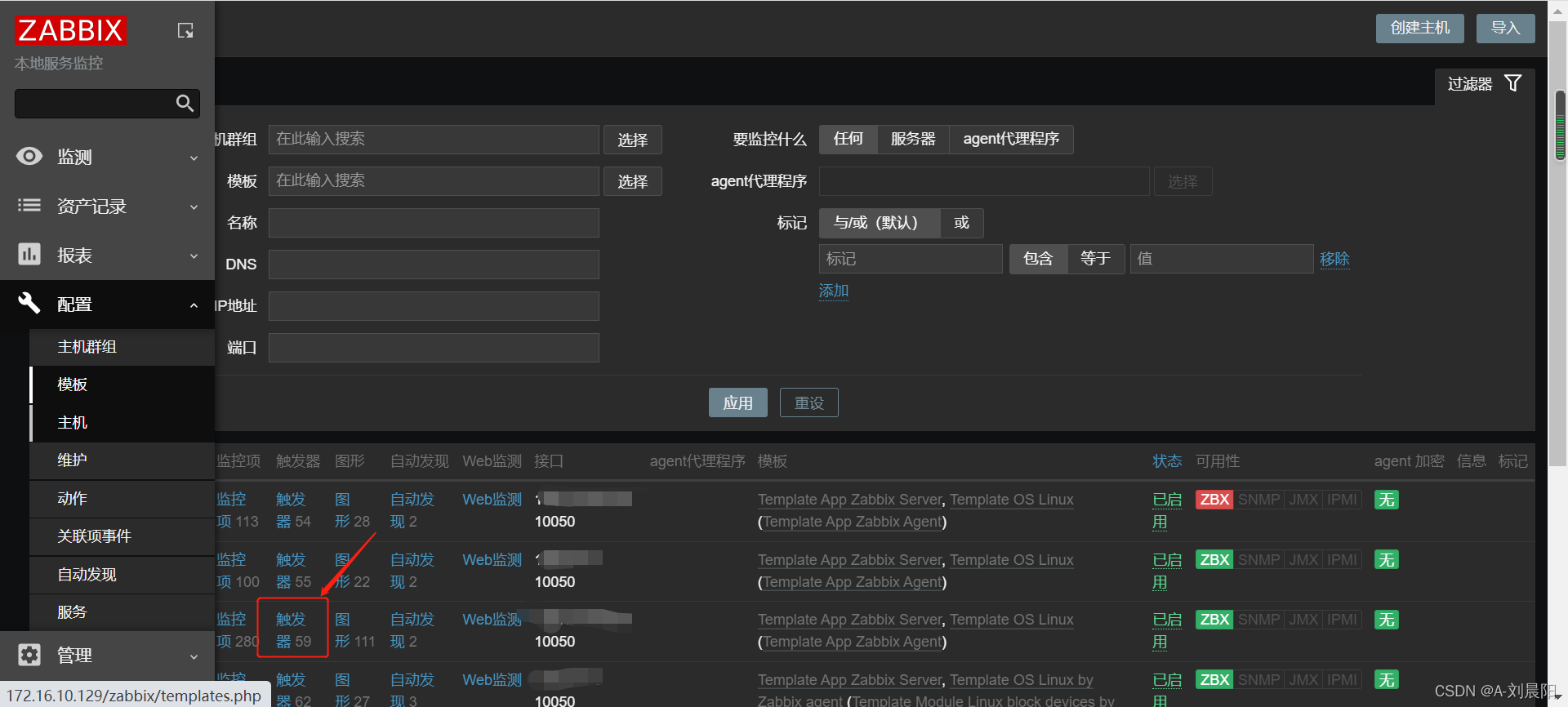Click the sidebar collapse icon
Image resolution: width=1568 pixels, height=707 pixels.
point(185,30)
